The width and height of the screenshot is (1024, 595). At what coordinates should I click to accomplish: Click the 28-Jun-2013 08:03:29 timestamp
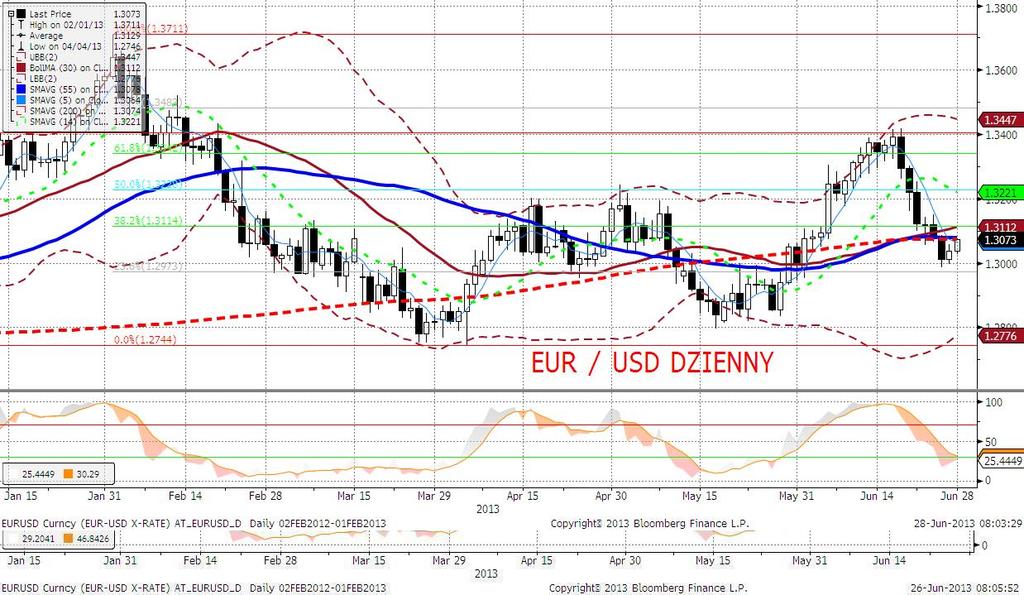tap(967, 523)
